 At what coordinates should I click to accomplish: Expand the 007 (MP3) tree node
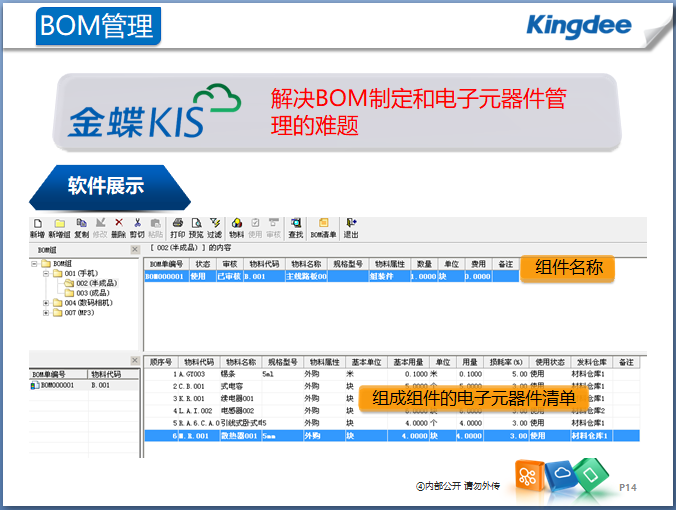[x=46, y=312]
